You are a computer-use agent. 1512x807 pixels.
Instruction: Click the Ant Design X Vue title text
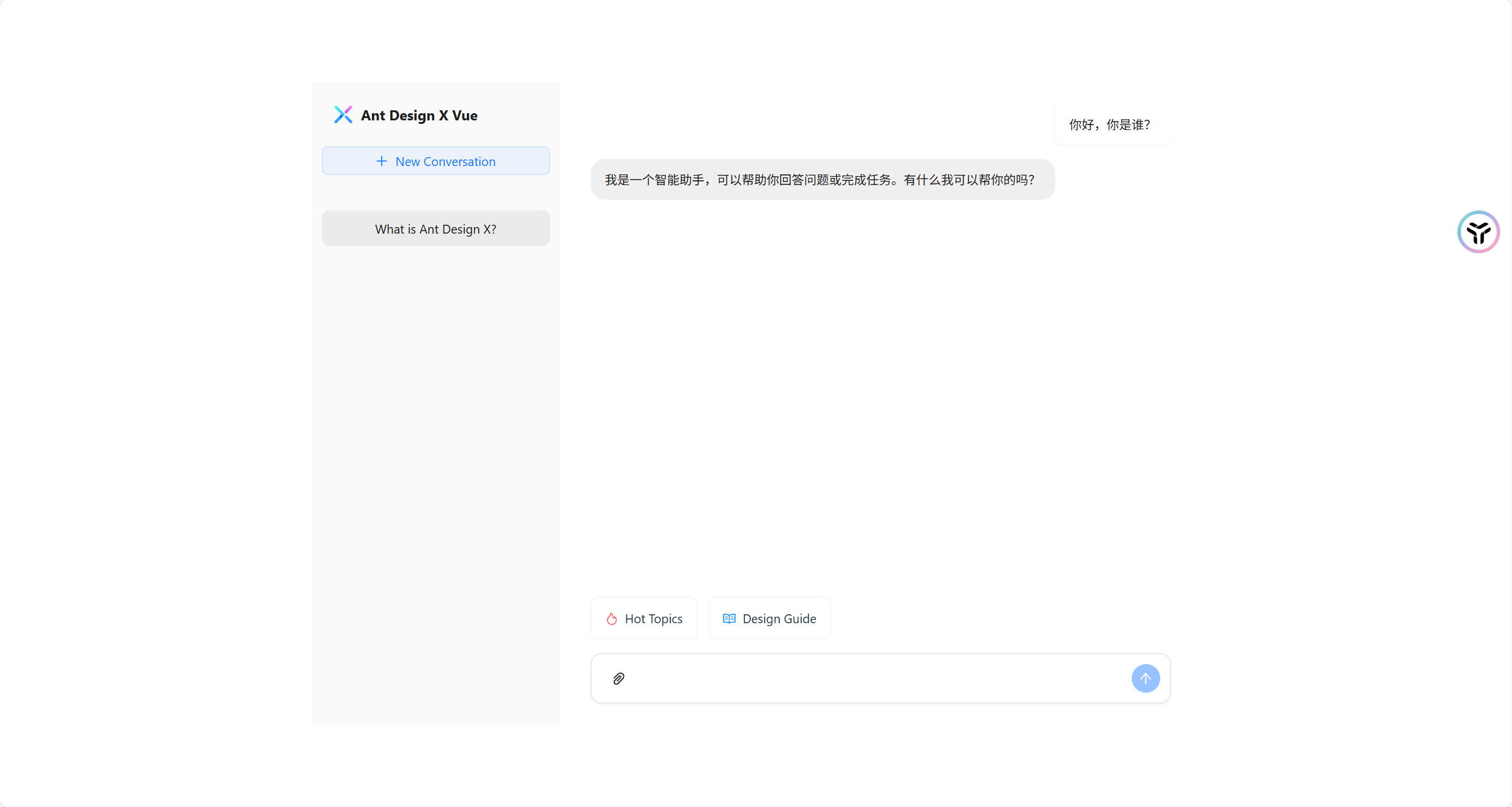click(419, 115)
